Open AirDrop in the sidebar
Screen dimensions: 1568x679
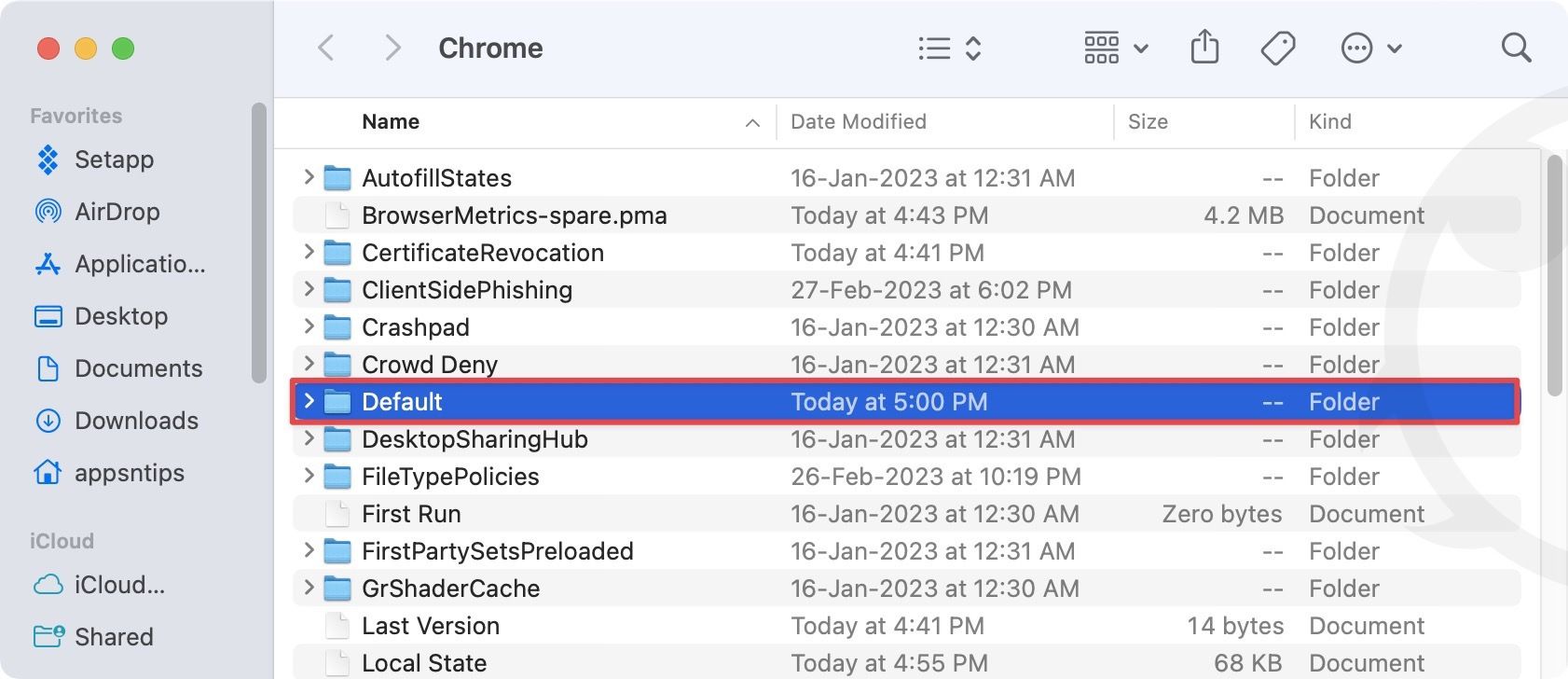117,212
